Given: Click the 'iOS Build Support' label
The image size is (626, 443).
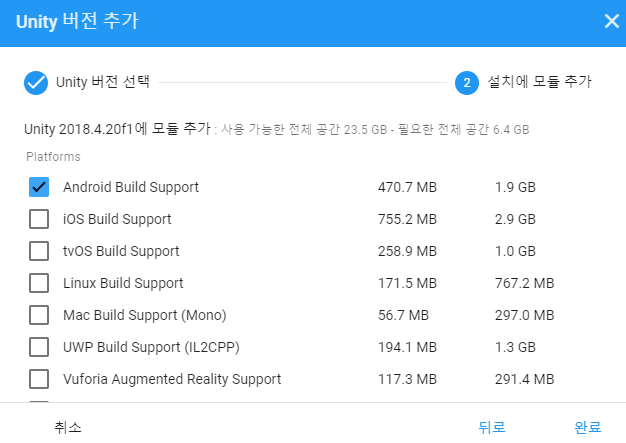Looking at the screenshot, I should 117,220.
